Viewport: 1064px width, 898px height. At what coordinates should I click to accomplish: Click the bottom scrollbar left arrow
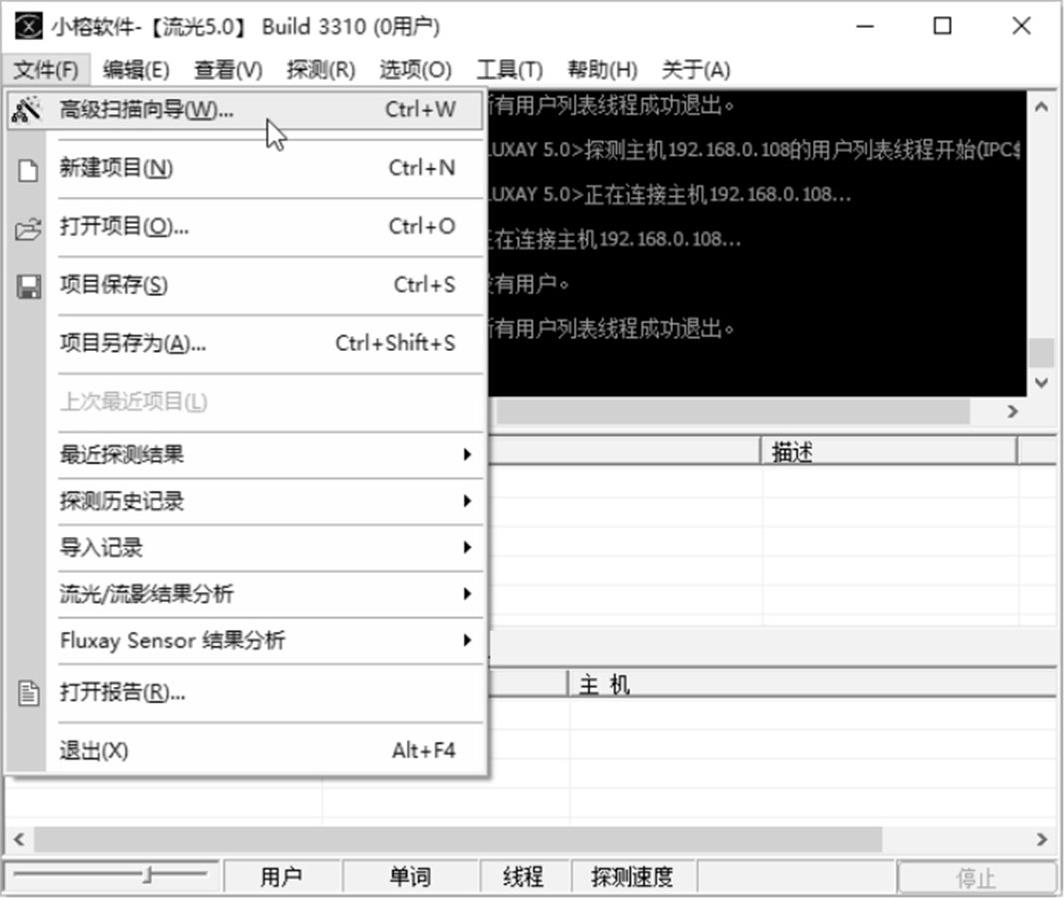(x=19, y=839)
